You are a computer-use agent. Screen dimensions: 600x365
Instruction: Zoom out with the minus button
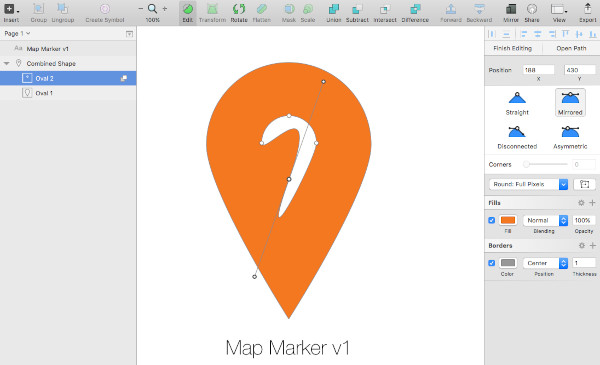point(140,8)
